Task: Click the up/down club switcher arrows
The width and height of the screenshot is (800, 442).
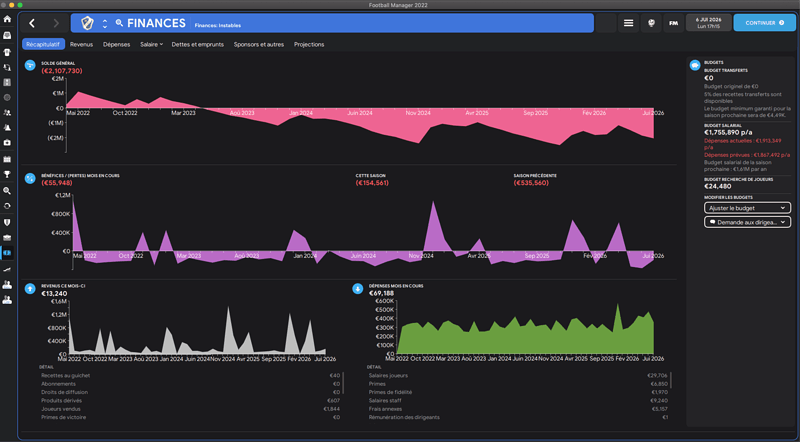Action: [106, 22]
